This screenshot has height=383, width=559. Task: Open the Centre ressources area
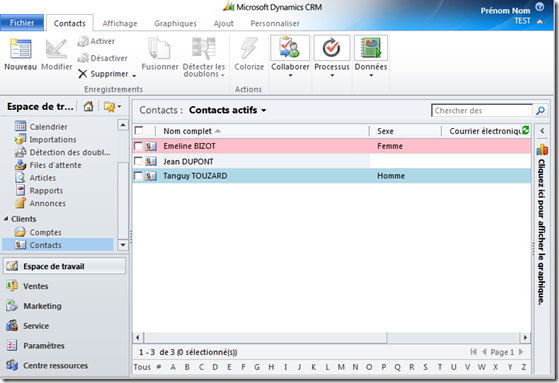tap(47, 366)
